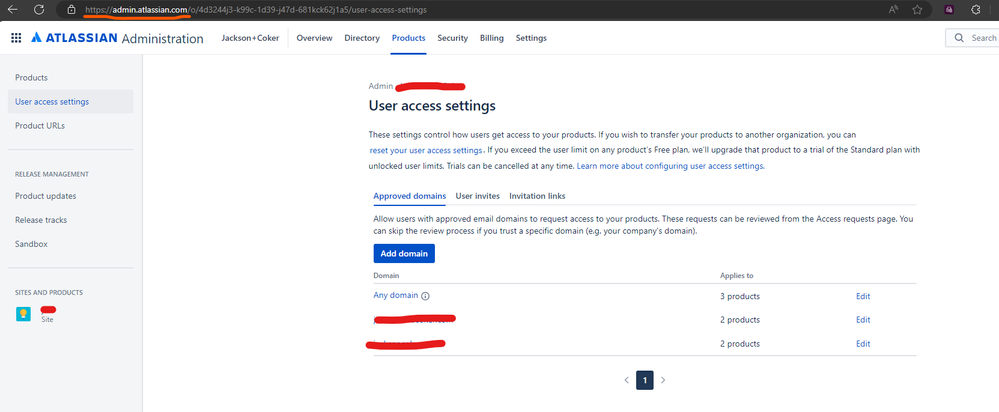Open the Overview tab
999x412 pixels.
click(314, 38)
